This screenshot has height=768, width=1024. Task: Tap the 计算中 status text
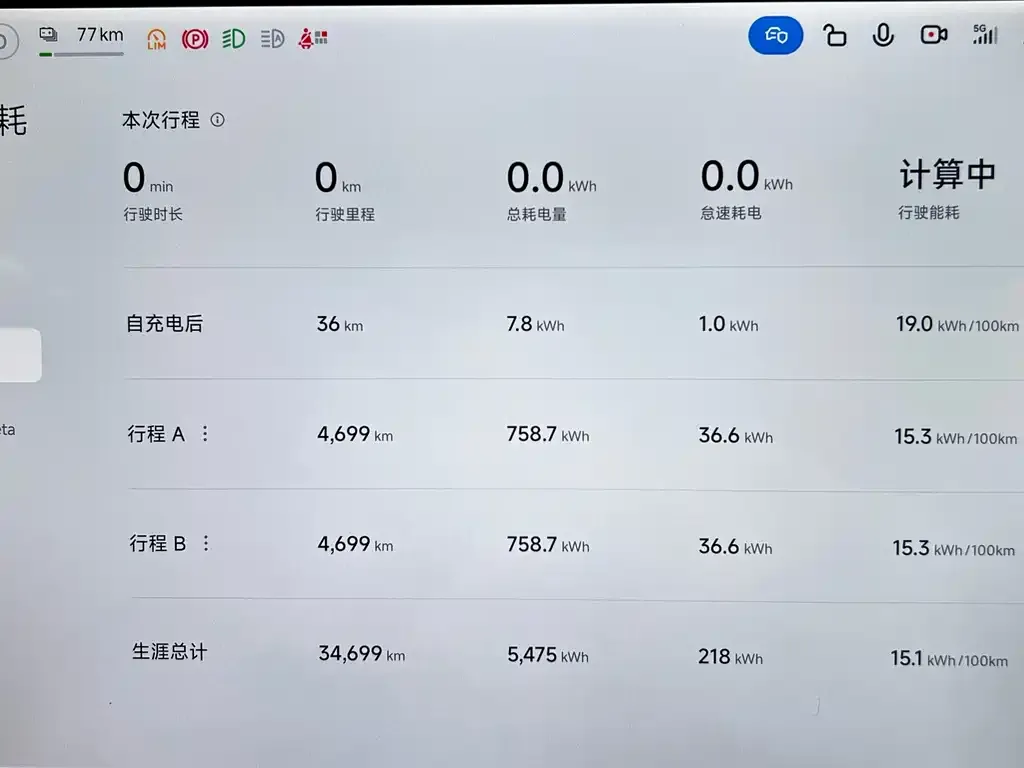click(x=948, y=174)
